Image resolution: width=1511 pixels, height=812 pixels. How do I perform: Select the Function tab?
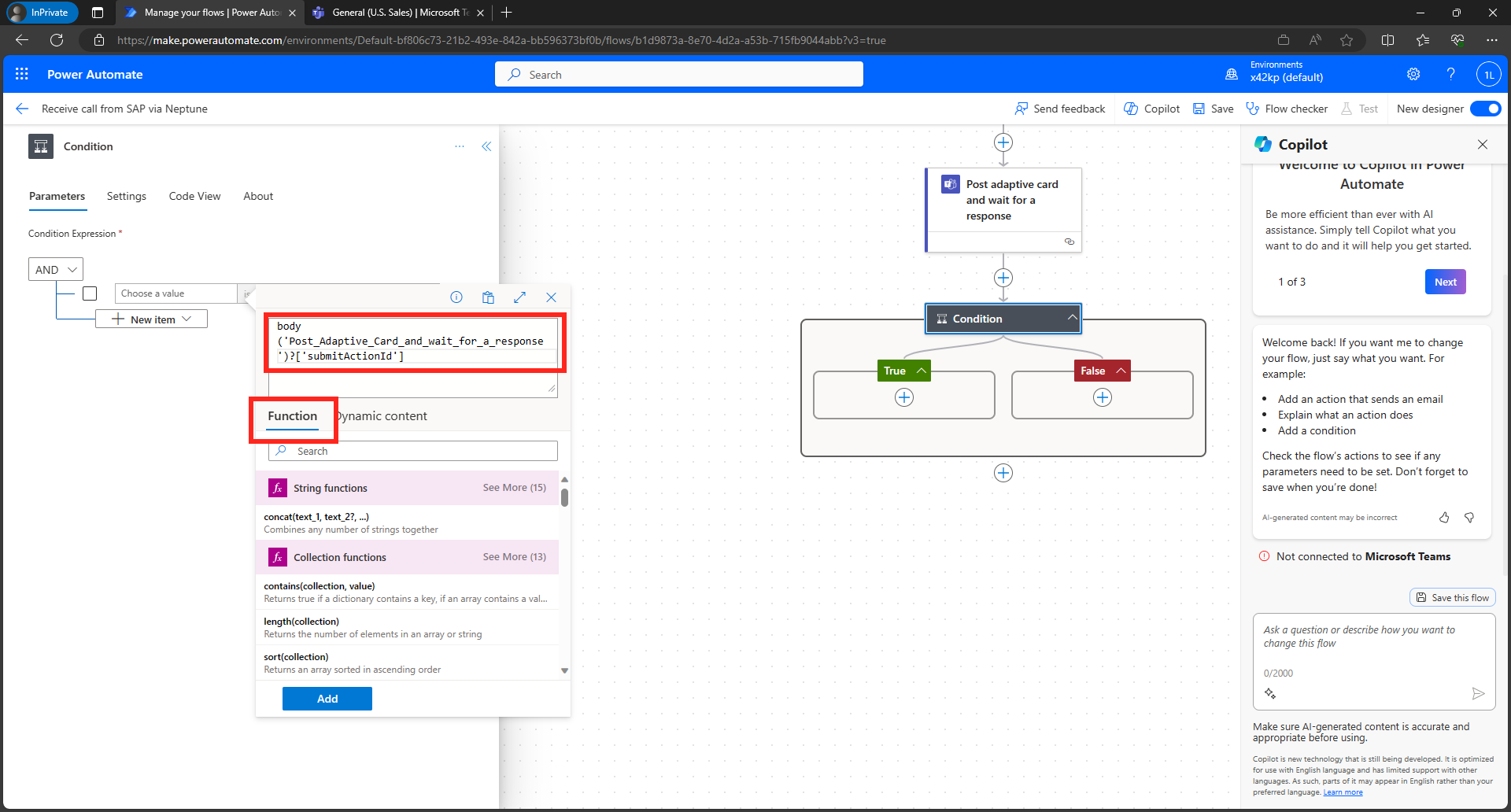click(x=293, y=416)
